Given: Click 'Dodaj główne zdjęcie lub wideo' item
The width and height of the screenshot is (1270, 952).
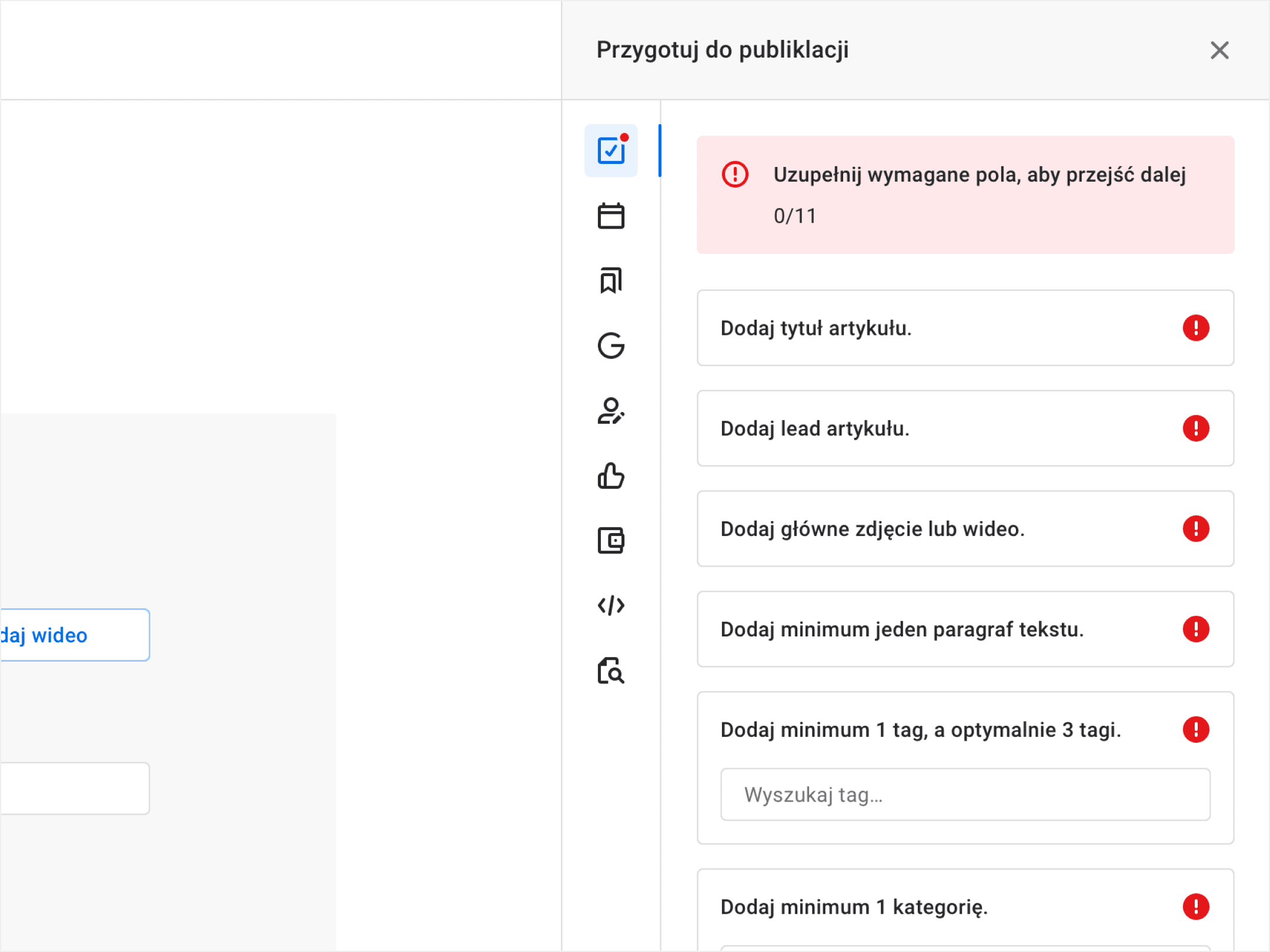Looking at the screenshot, I should 965,529.
